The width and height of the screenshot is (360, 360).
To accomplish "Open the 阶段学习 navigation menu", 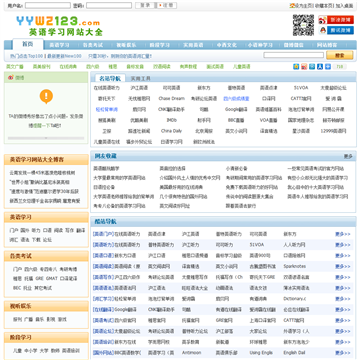I will 160,45.
